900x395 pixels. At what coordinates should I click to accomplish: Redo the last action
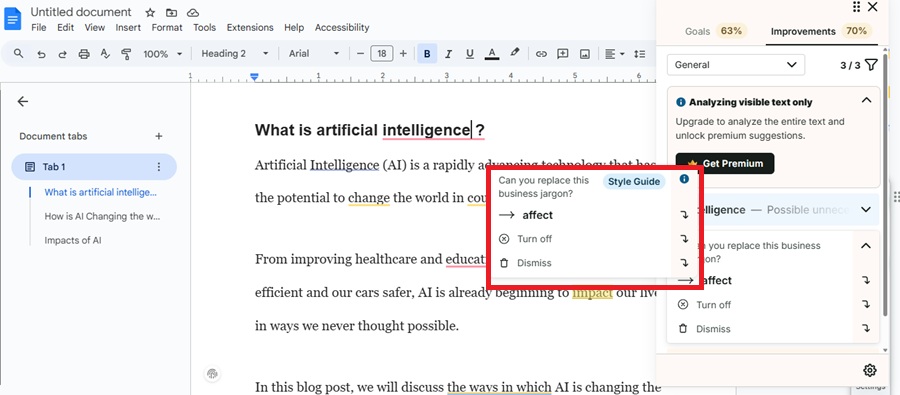pyautogui.click(x=62, y=54)
